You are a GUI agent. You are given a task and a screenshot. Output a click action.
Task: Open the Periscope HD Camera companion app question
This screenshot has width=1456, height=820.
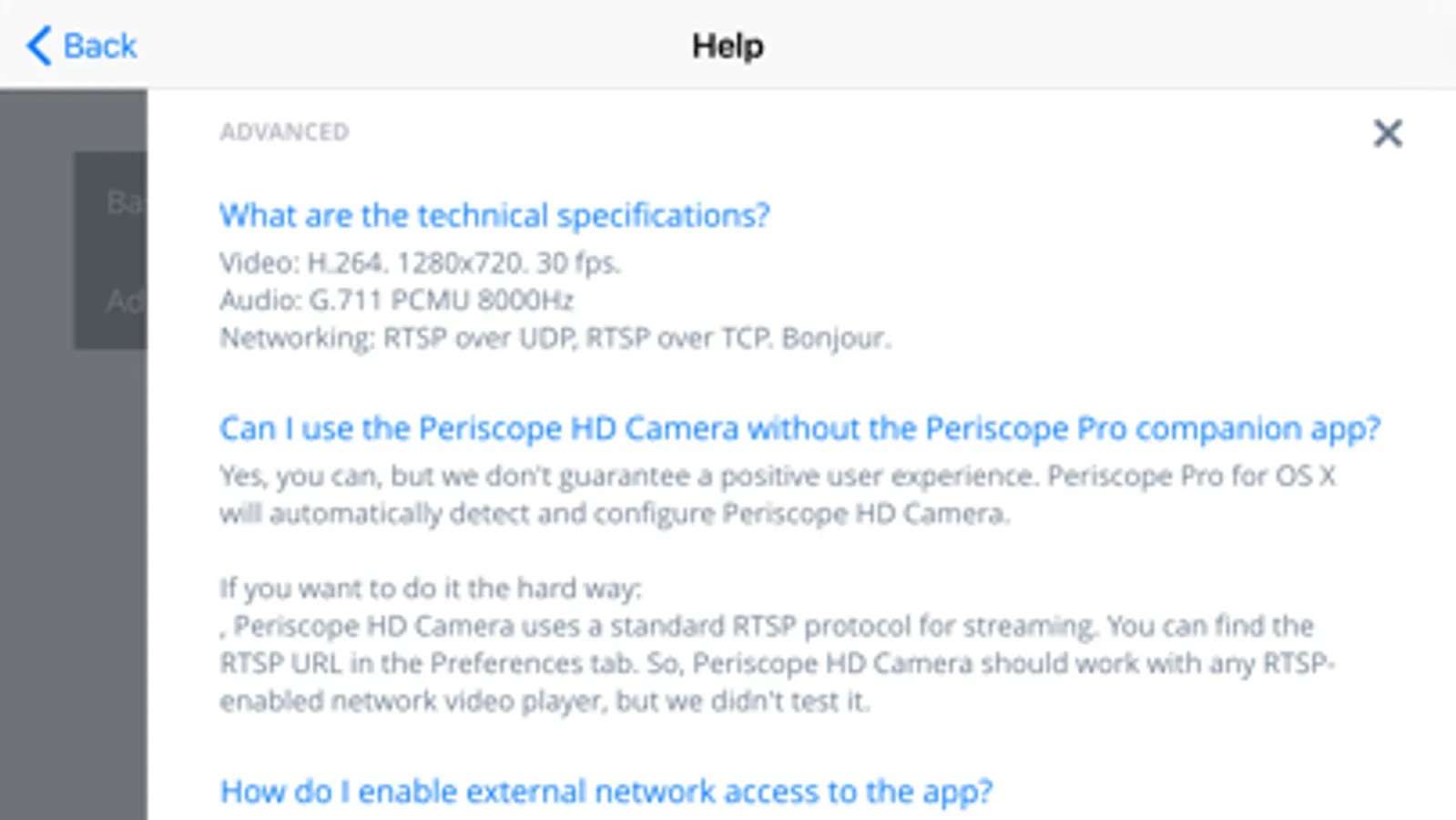pyautogui.click(x=799, y=428)
